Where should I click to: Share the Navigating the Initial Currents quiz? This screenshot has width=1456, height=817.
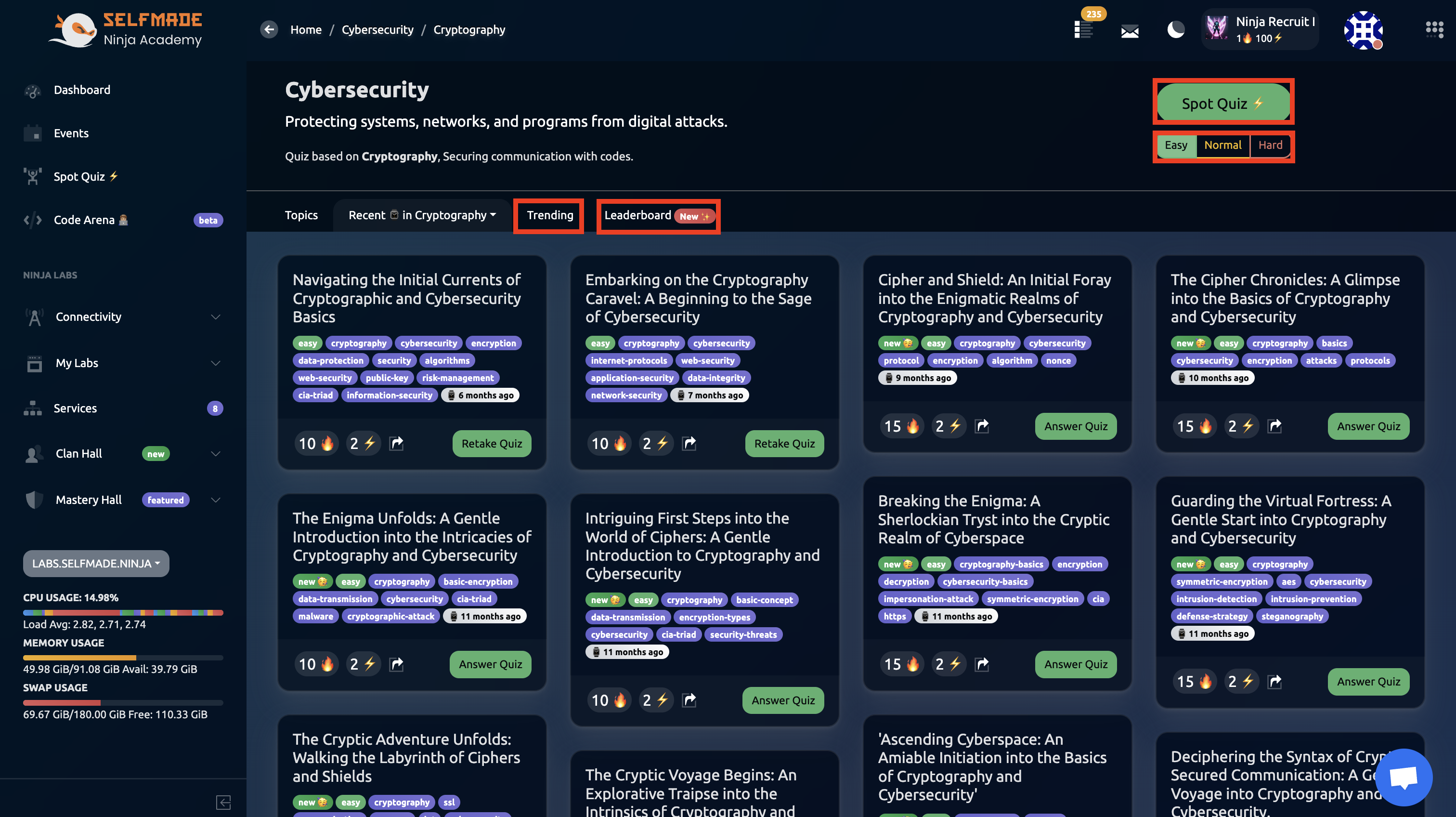click(x=397, y=443)
